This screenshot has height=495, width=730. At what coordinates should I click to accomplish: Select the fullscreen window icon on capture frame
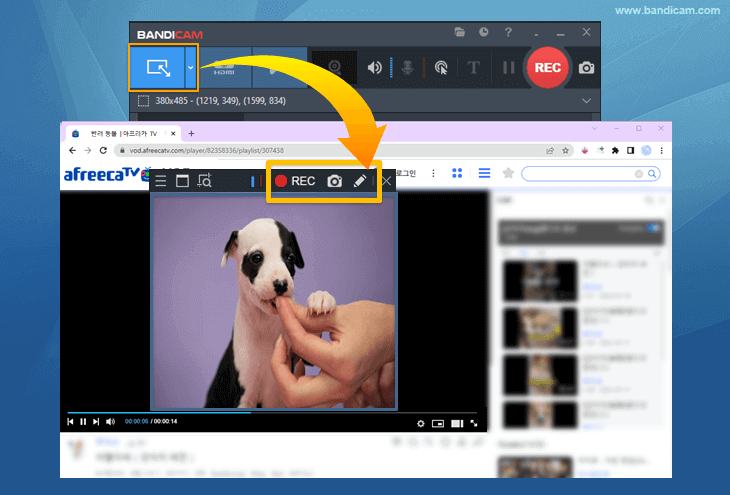point(182,181)
